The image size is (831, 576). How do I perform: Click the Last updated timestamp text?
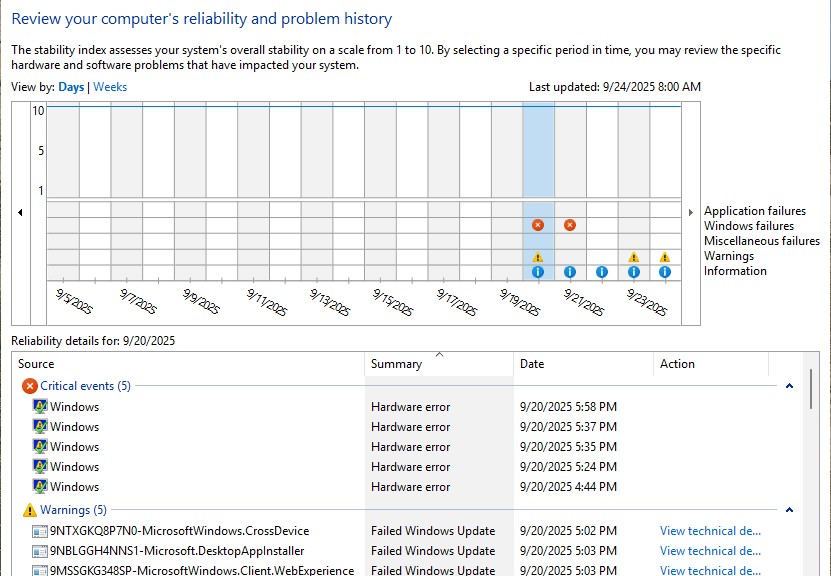pyautogui.click(x=615, y=87)
